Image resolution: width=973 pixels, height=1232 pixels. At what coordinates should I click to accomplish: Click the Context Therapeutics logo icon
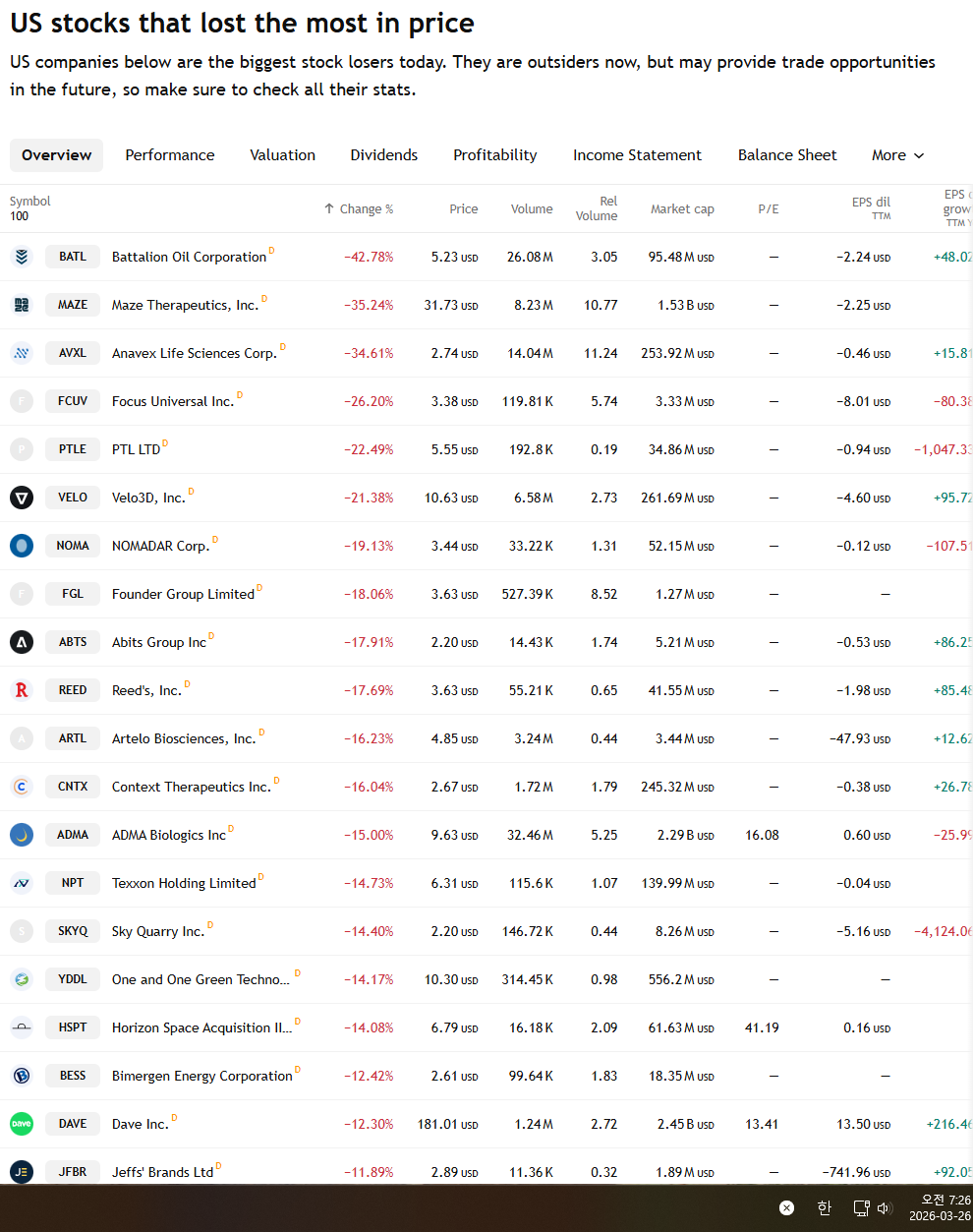point(22,787)
